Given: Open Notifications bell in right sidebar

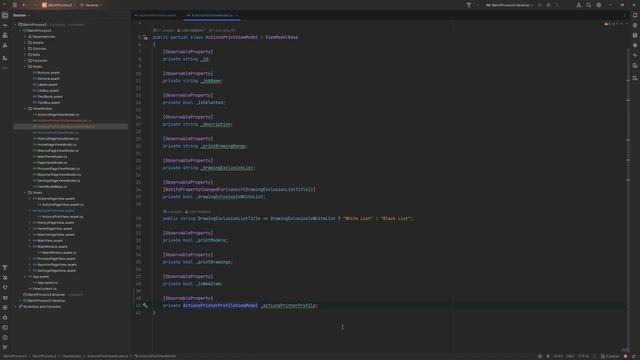Looking at the screenshot, I should pyautogui.click(x=635, y=15).
